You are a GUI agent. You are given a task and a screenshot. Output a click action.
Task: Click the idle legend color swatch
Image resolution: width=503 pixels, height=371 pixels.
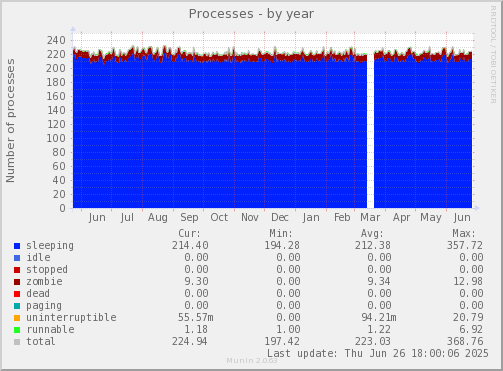coord(17,258)
